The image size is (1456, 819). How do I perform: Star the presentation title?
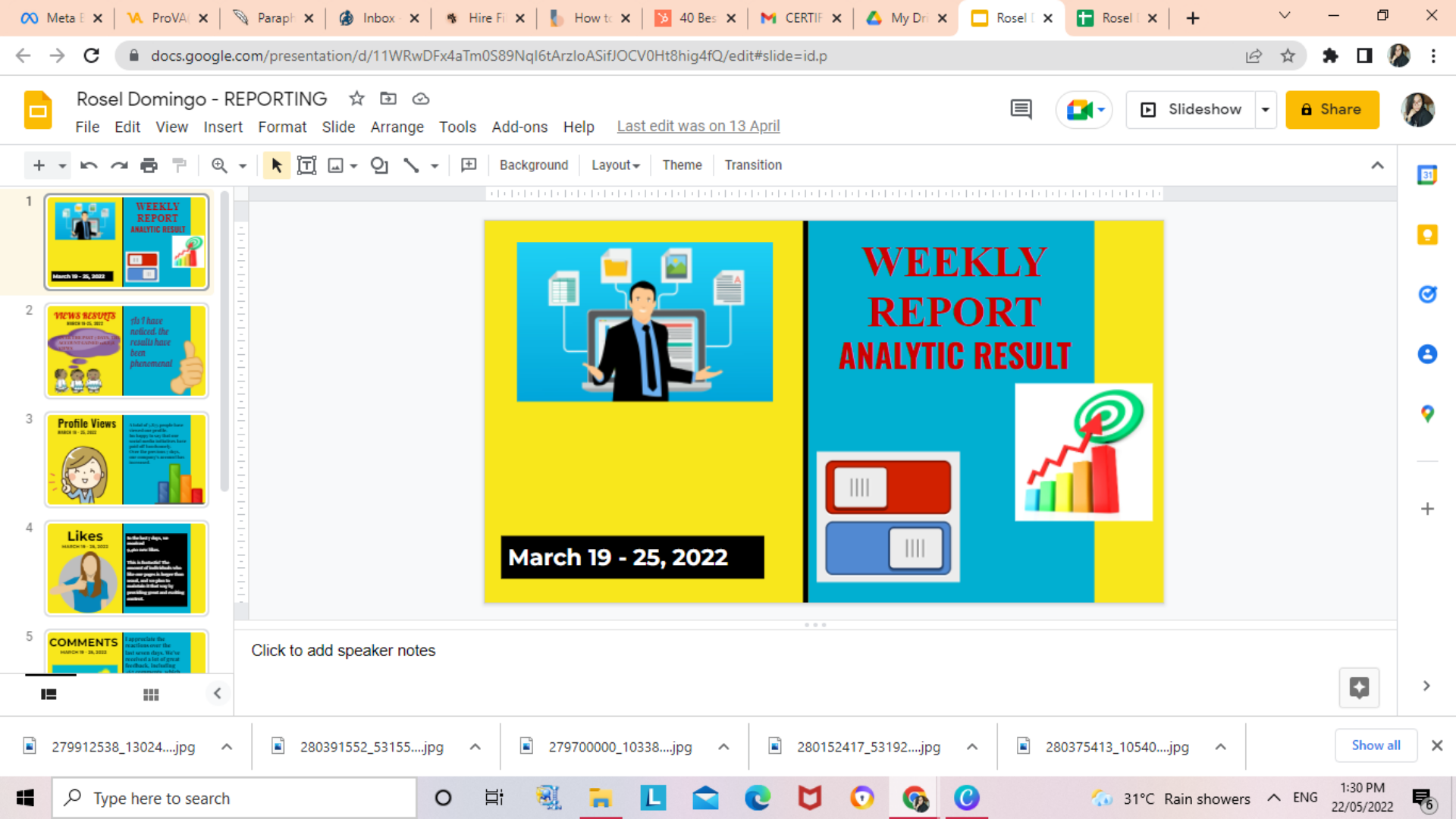click(x=356, y=99)
